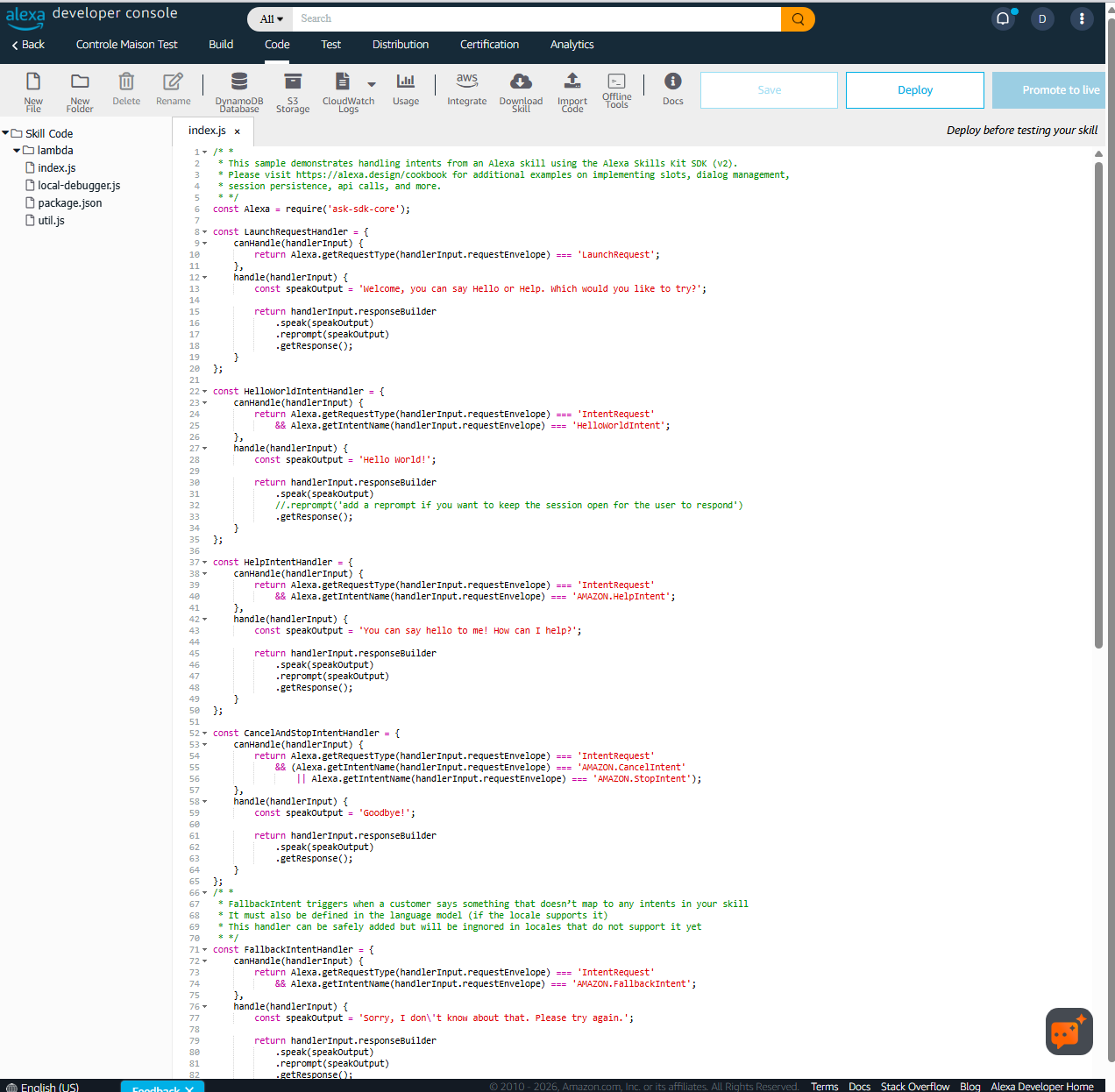Image resolution: width=1115 pixels, height=1092 pixels.
Task: Open the Distribution tab
Action: 401,45
